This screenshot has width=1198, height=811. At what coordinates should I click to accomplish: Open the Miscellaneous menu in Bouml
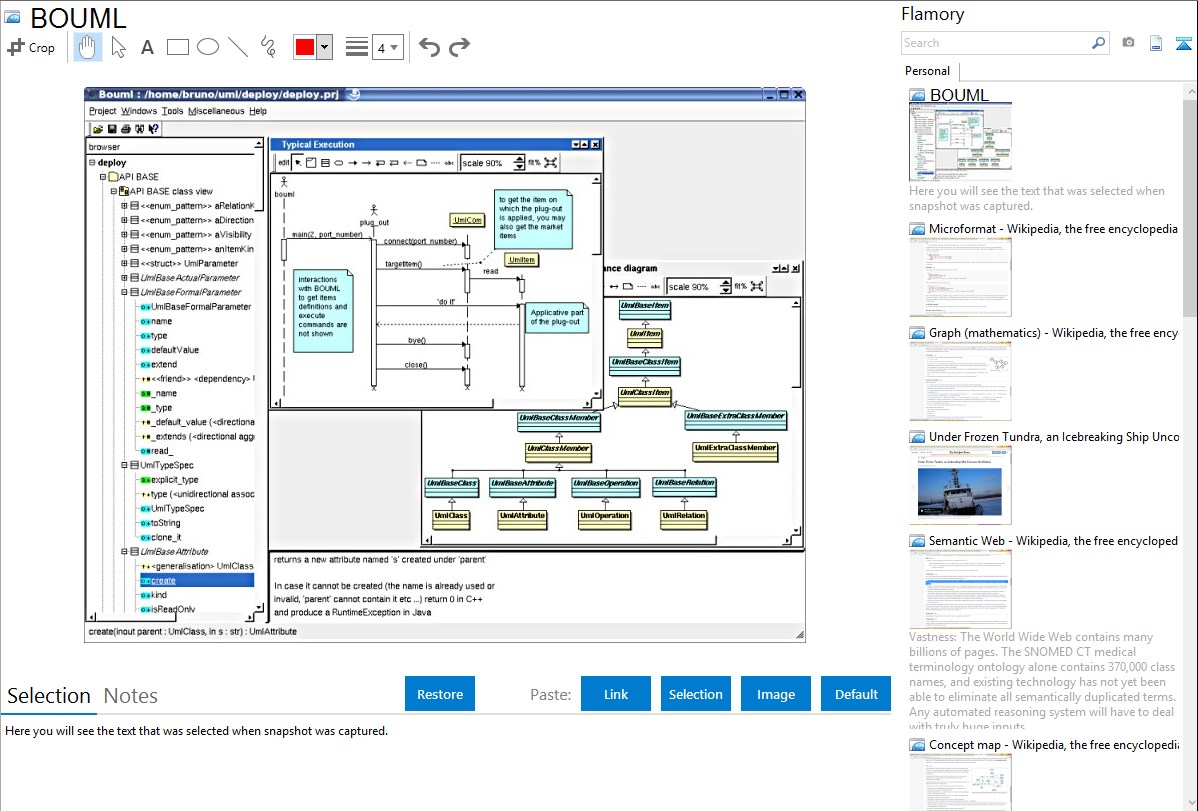(216, 112)
